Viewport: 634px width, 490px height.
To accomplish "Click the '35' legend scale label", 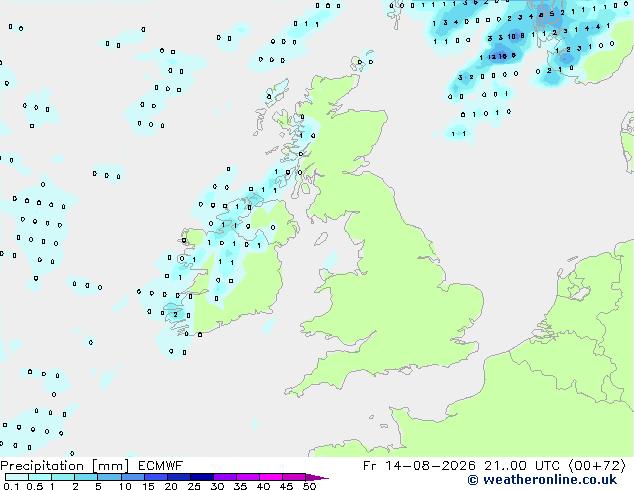I will point(240,486).
